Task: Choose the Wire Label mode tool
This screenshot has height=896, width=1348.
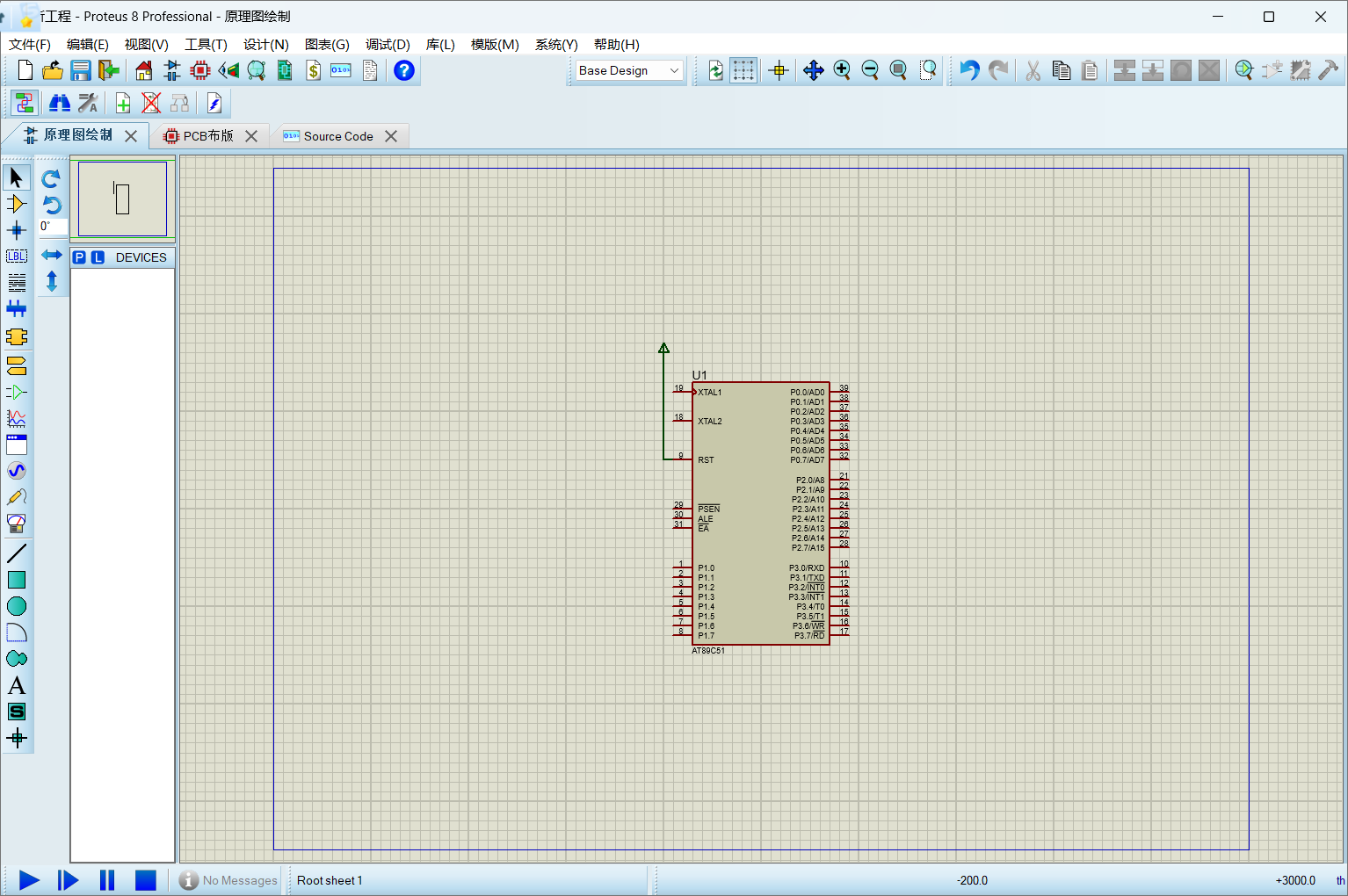Action: [x=17, y=257]
